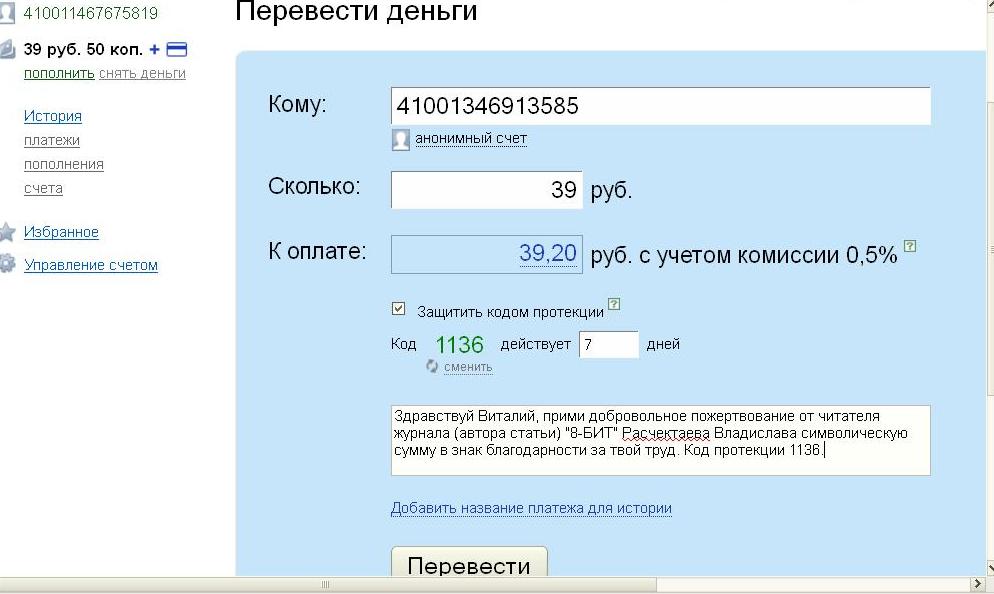Click the анонимный счет link

pyautogui.click(x=471, y=138)
